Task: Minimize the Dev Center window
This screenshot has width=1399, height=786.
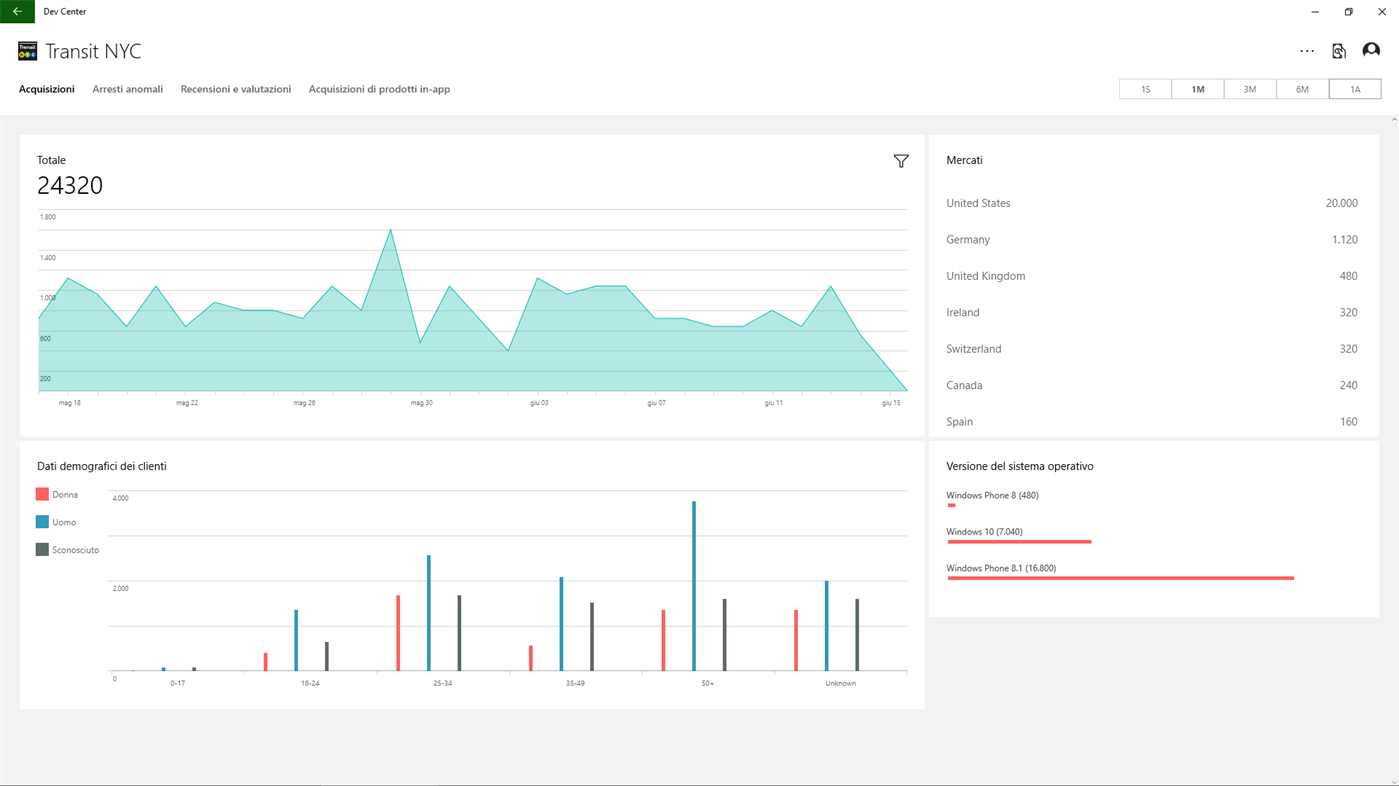Action: [x=1315, y=11]
